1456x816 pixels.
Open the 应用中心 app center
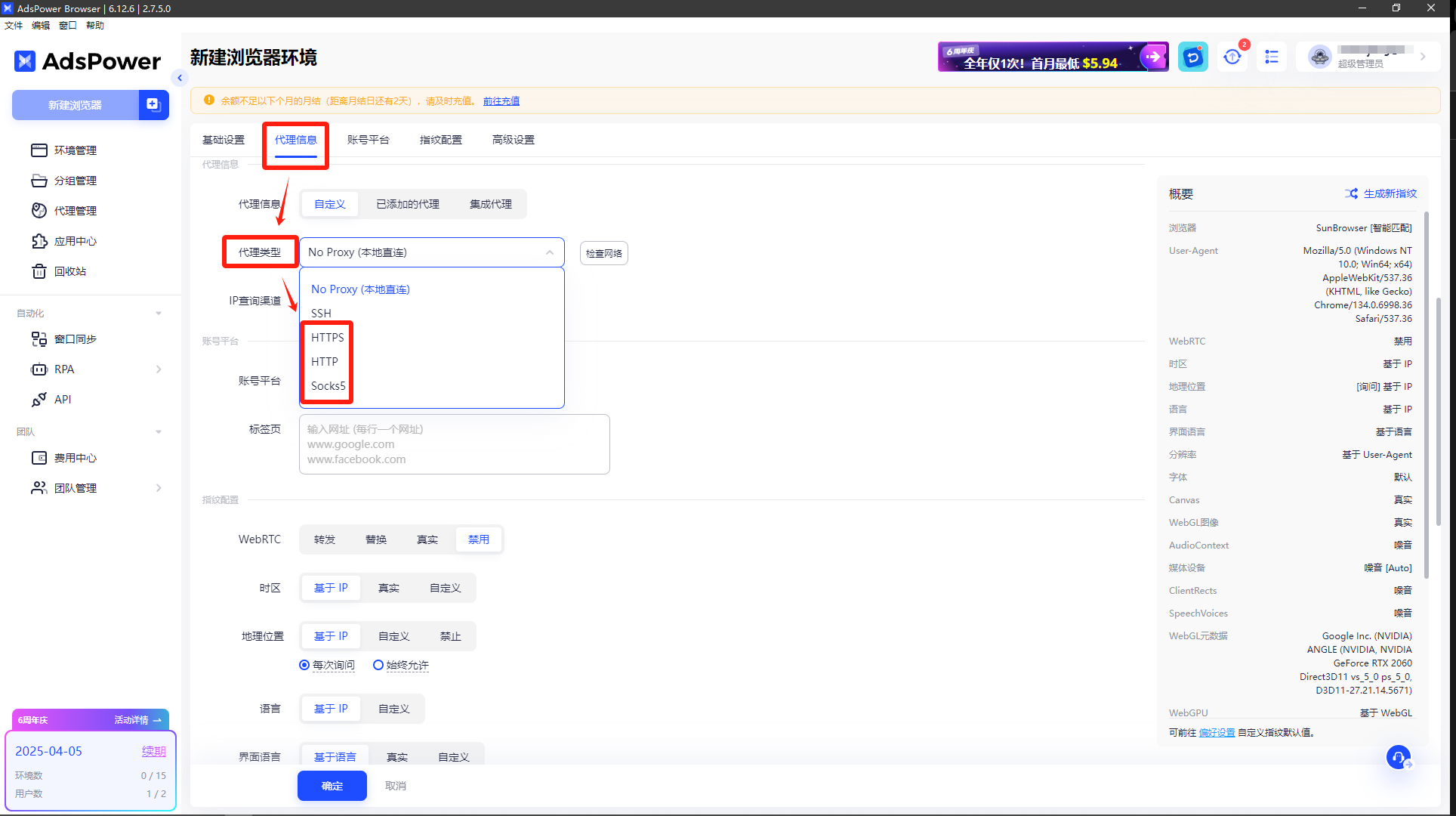pyautogui.click(x=76, y=241)
